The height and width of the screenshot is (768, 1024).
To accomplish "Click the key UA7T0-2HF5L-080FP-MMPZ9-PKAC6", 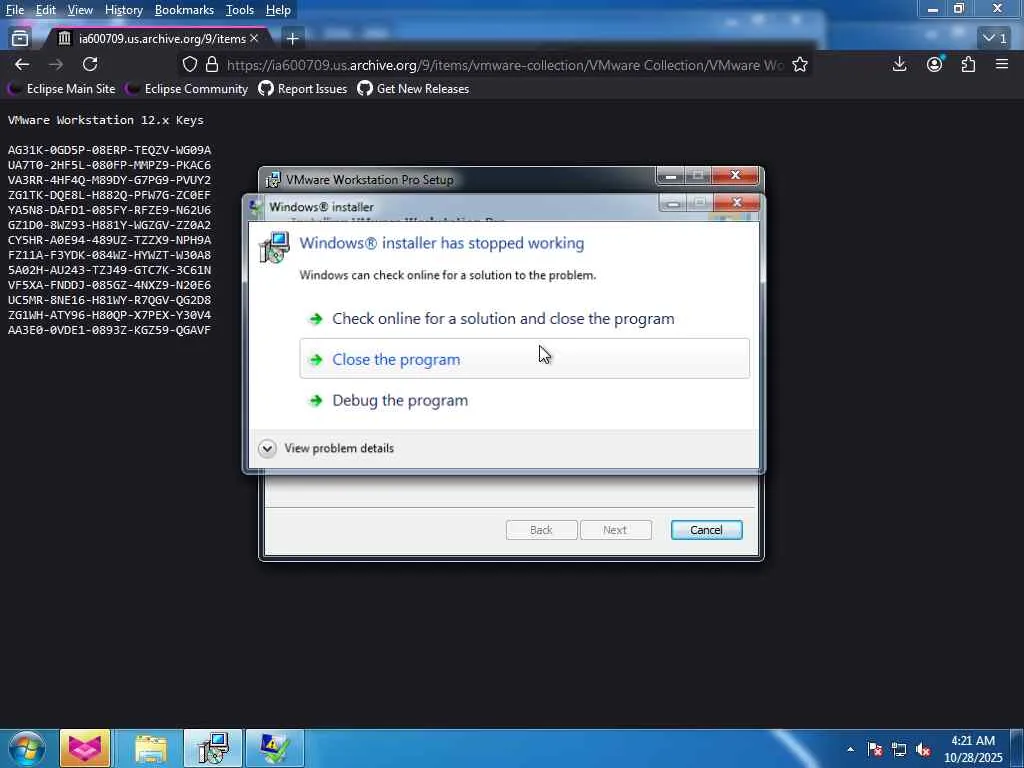I will (x=110, y=165).
